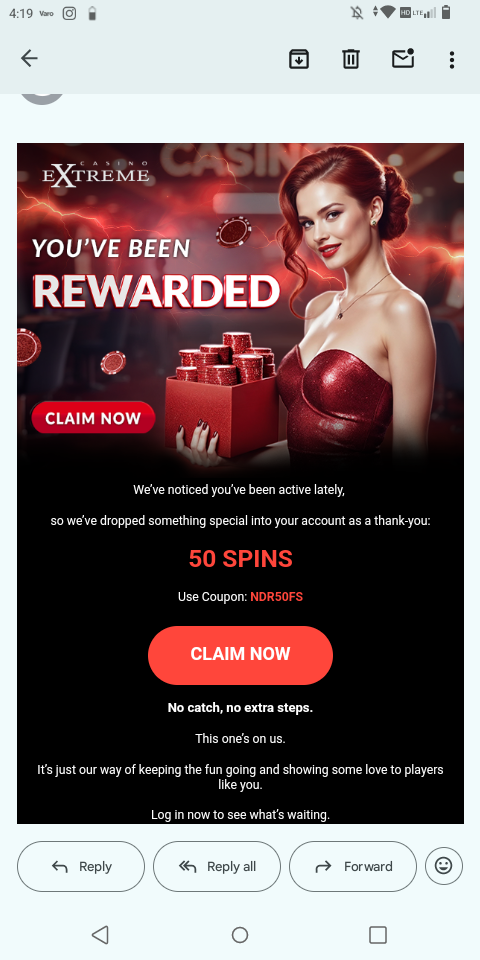Screen dimensions: 480x960
Task: Tap the Android home circle button
Action: click(240, 935)
